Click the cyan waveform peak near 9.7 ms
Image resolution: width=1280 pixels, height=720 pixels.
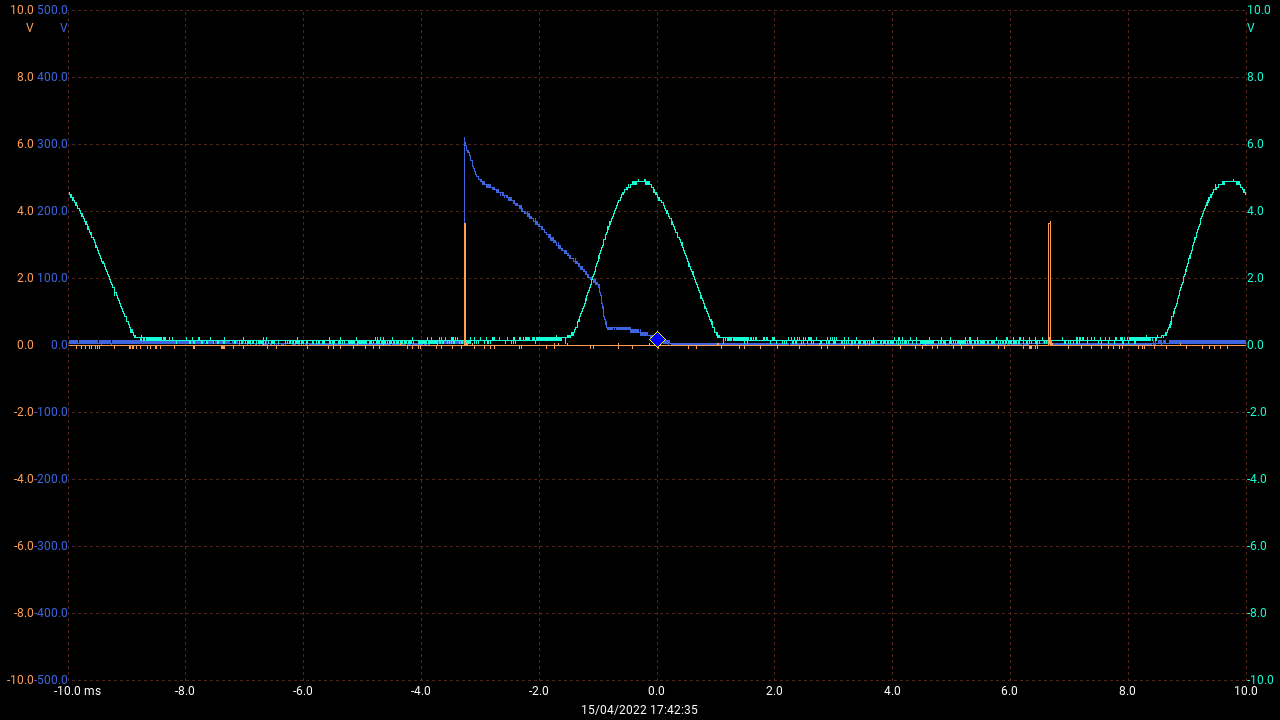click(1227, 182)
